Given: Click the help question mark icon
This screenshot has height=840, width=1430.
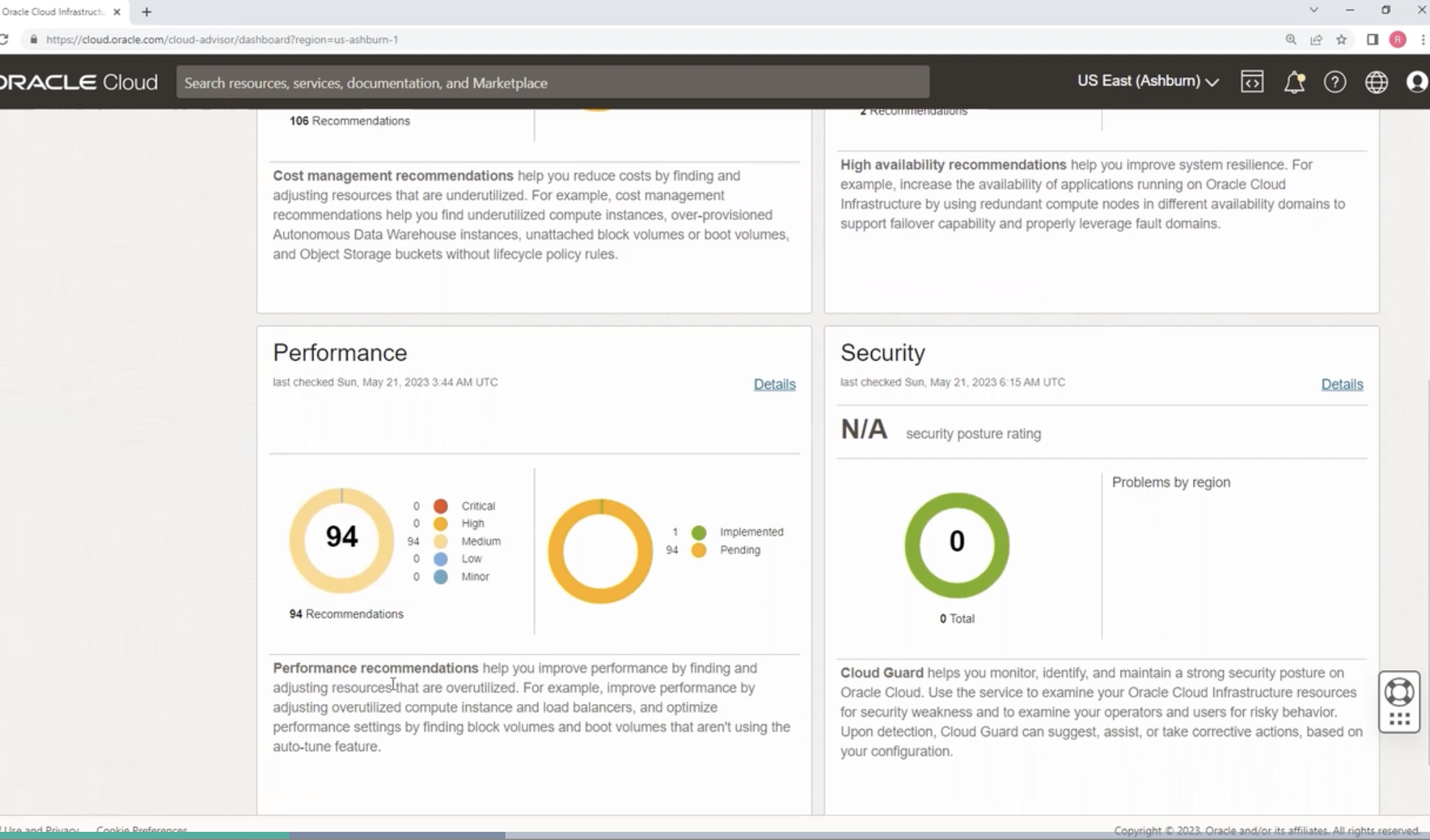Looking at the screenshot, I should pyautogui.click(x=1334, y=82).
